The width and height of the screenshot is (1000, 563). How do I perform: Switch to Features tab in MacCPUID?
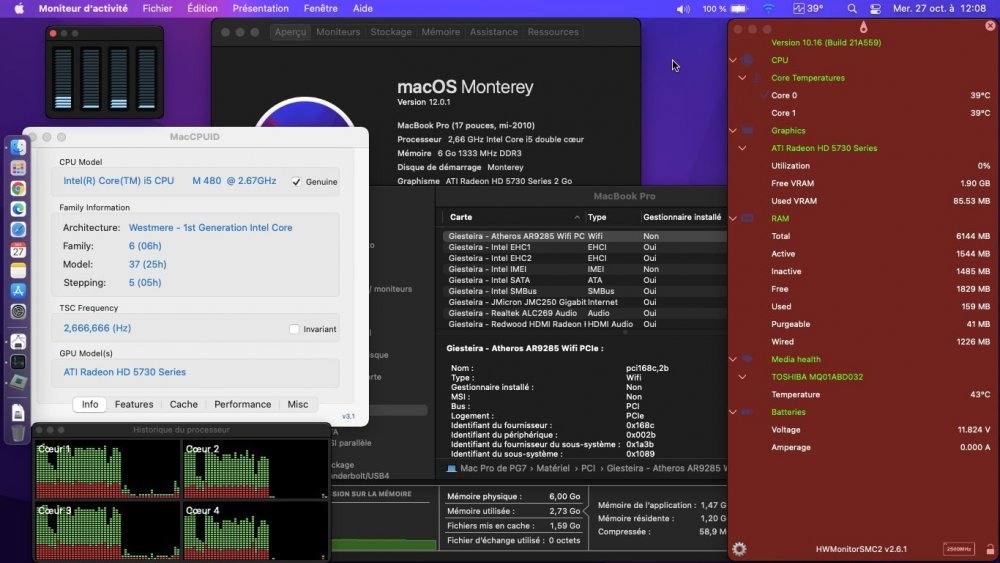pos(134,404)
